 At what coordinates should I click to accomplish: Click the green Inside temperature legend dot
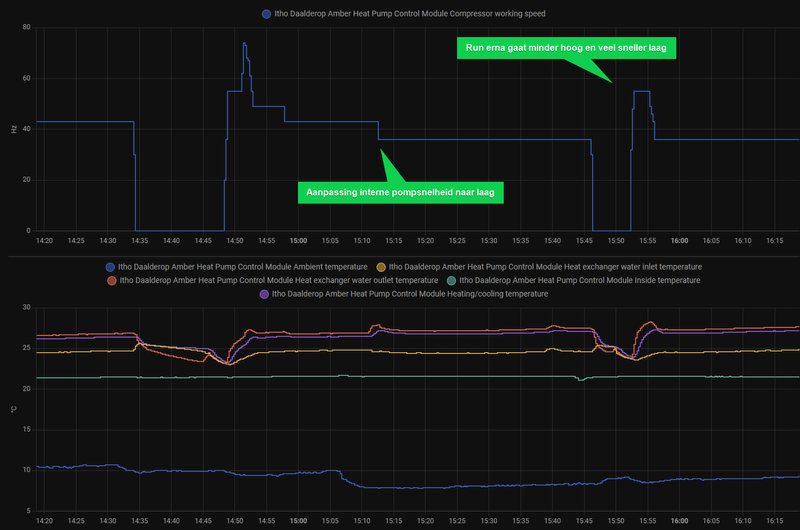pyautogui.click(x=451, y=281)
